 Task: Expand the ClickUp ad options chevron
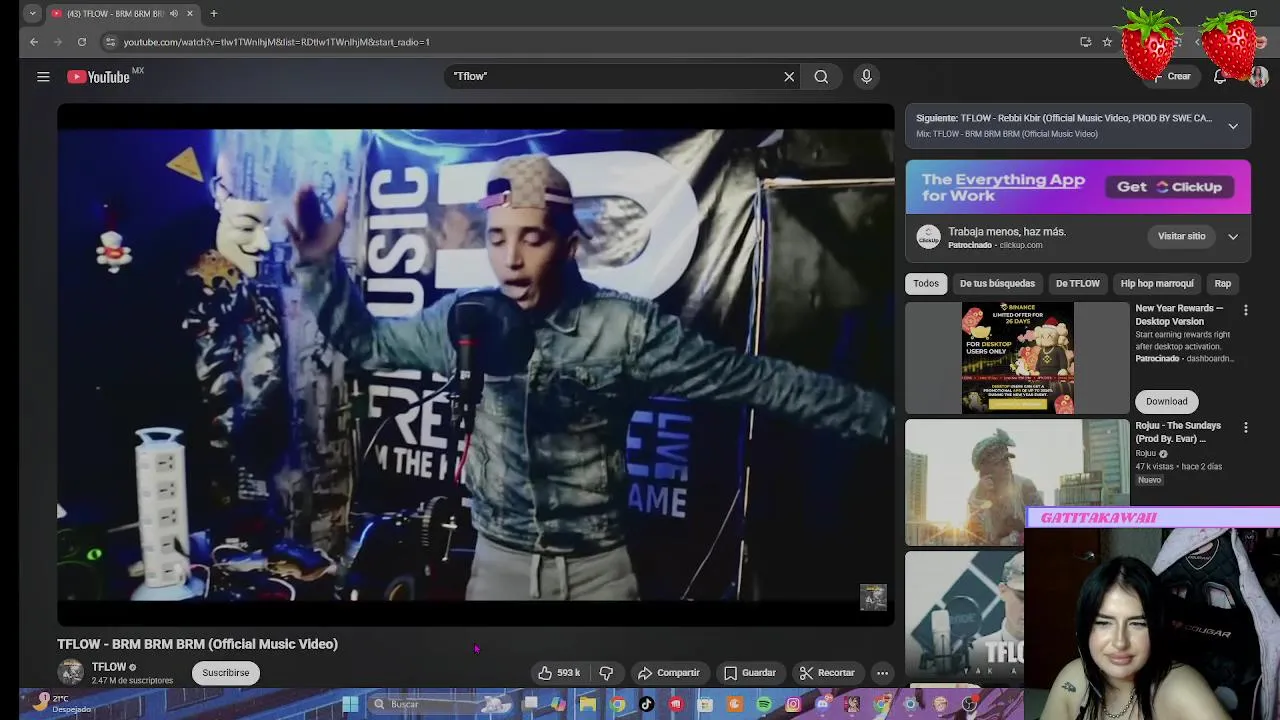(1233, 237)
